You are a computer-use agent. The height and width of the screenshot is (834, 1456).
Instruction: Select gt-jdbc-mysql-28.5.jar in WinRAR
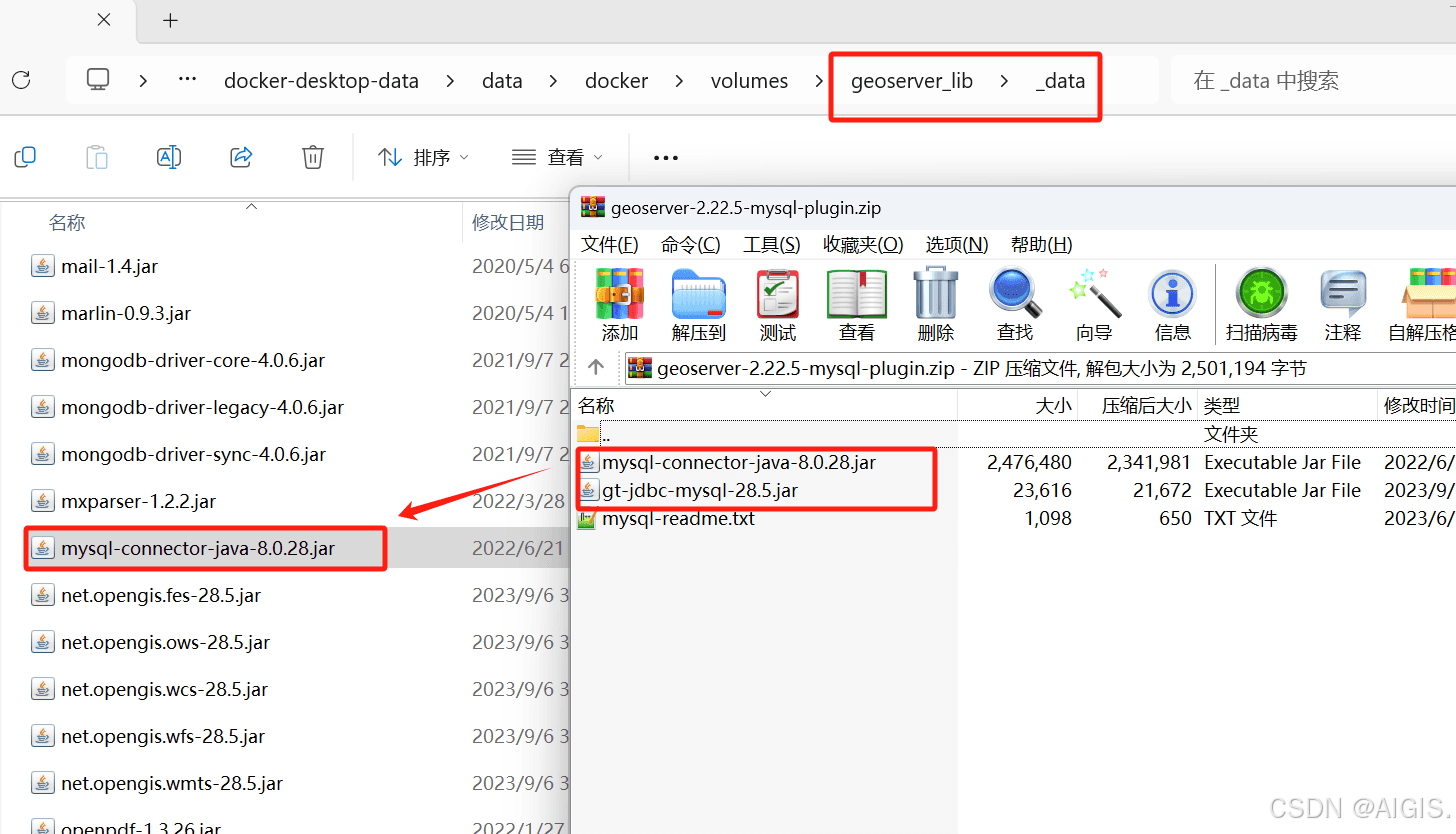[x=700, y=490]
